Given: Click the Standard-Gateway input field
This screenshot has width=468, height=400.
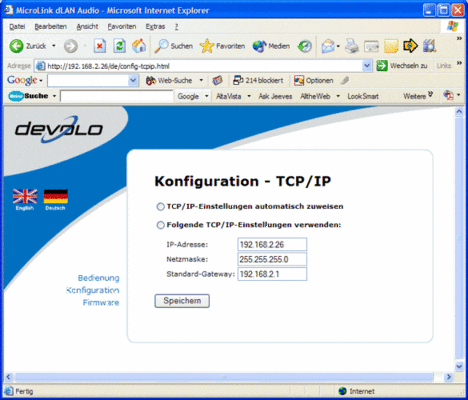Looking at the screenshot, I should (x=272, y=274).
